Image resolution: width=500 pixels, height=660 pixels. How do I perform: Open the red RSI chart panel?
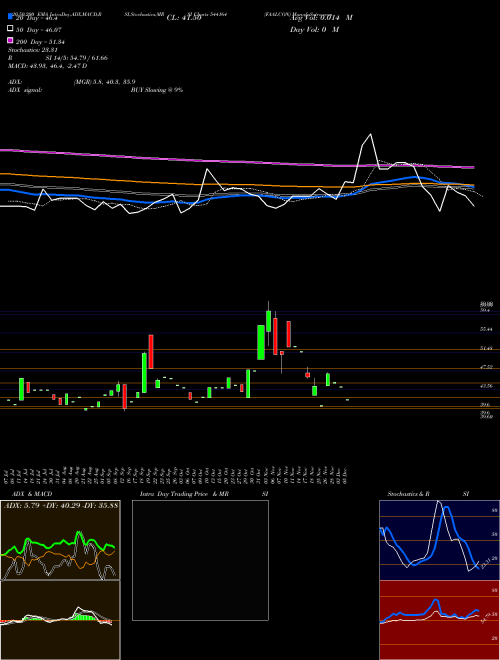point(439,620)
